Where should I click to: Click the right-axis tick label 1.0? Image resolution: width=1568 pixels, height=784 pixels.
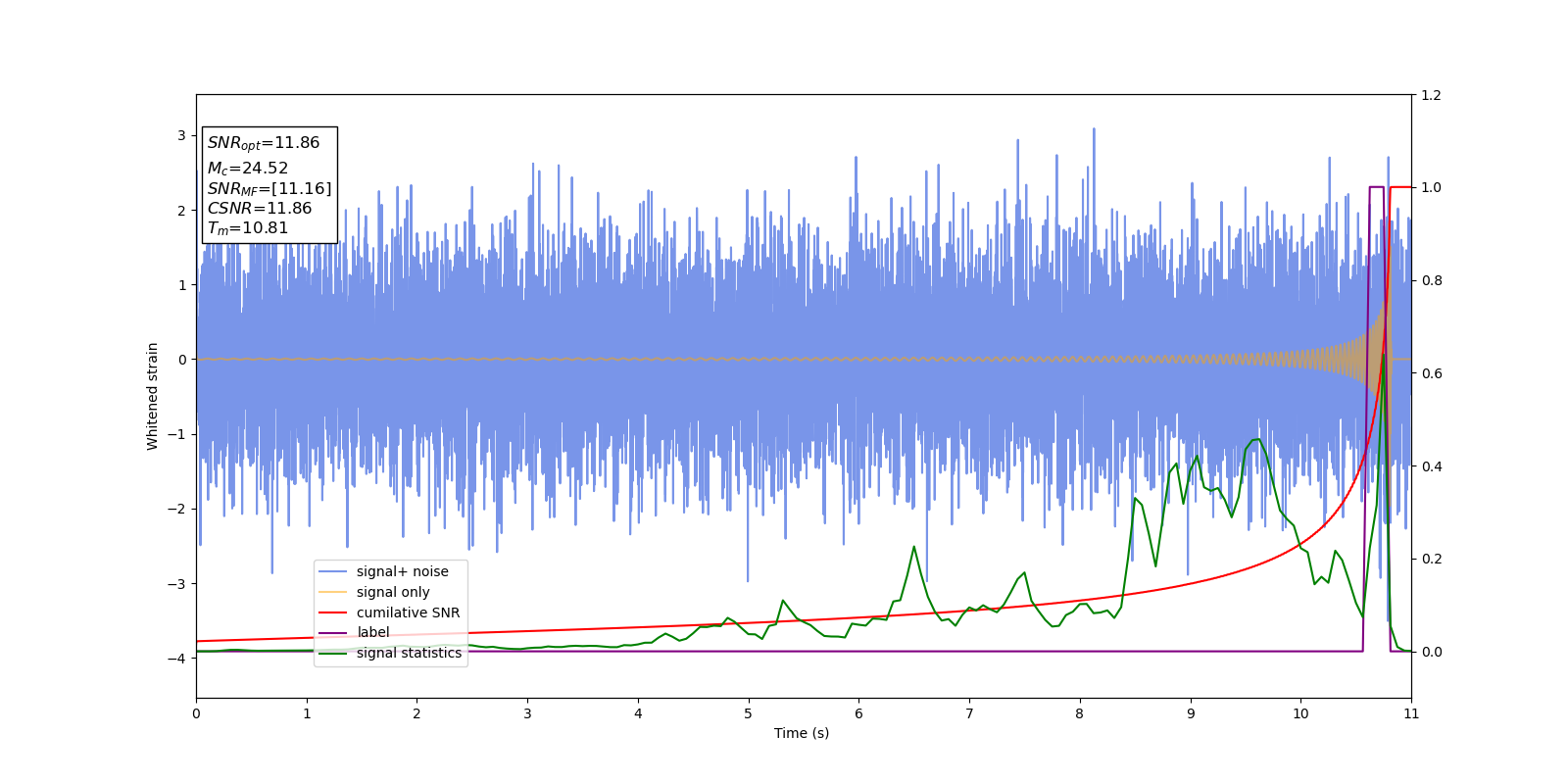(1431, 187)
